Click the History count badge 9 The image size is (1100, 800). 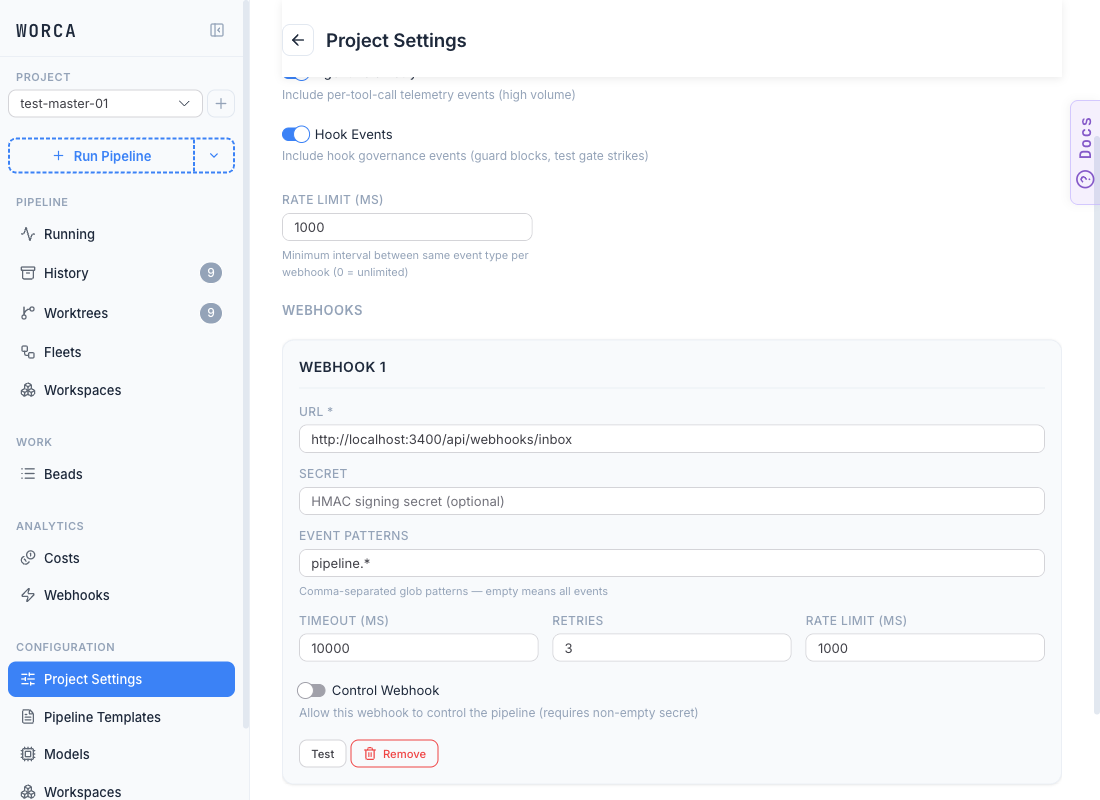211,273
